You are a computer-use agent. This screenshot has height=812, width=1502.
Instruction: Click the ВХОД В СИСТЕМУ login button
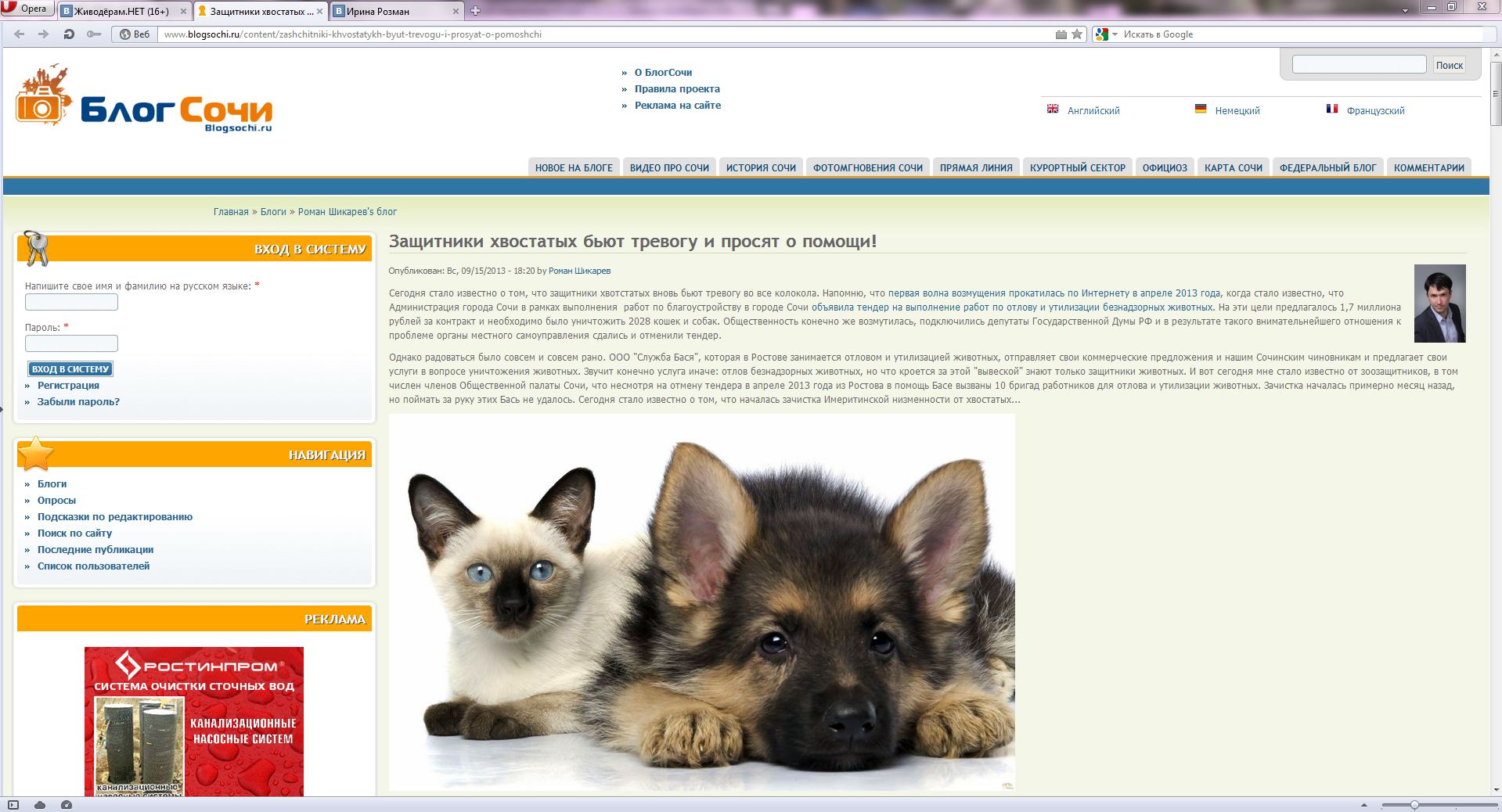click(70, 368)
